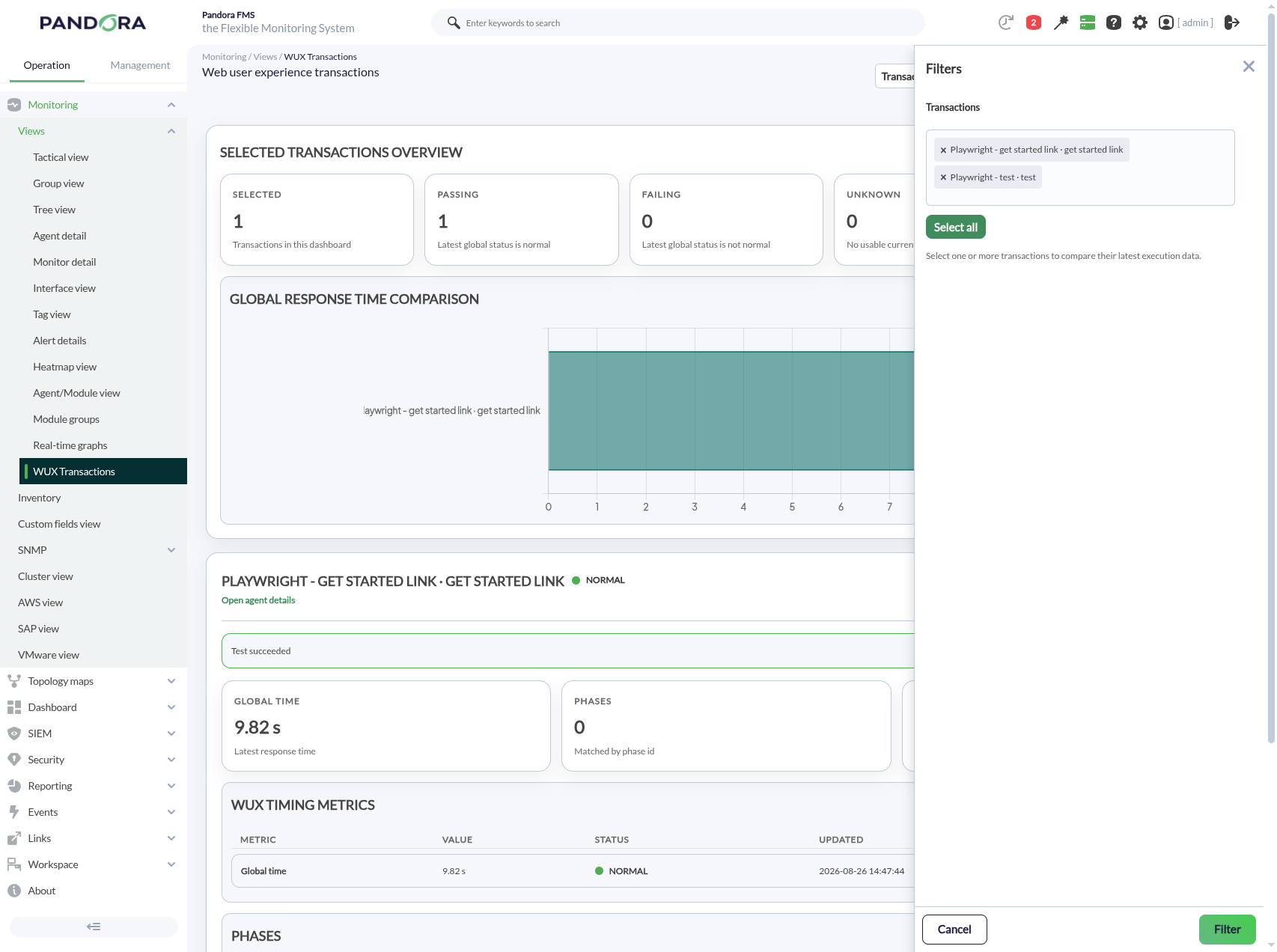This screenshot has height=952, width=1277.
Task: Open the red notifications badge showing 2
Action: coord(1034,22)
